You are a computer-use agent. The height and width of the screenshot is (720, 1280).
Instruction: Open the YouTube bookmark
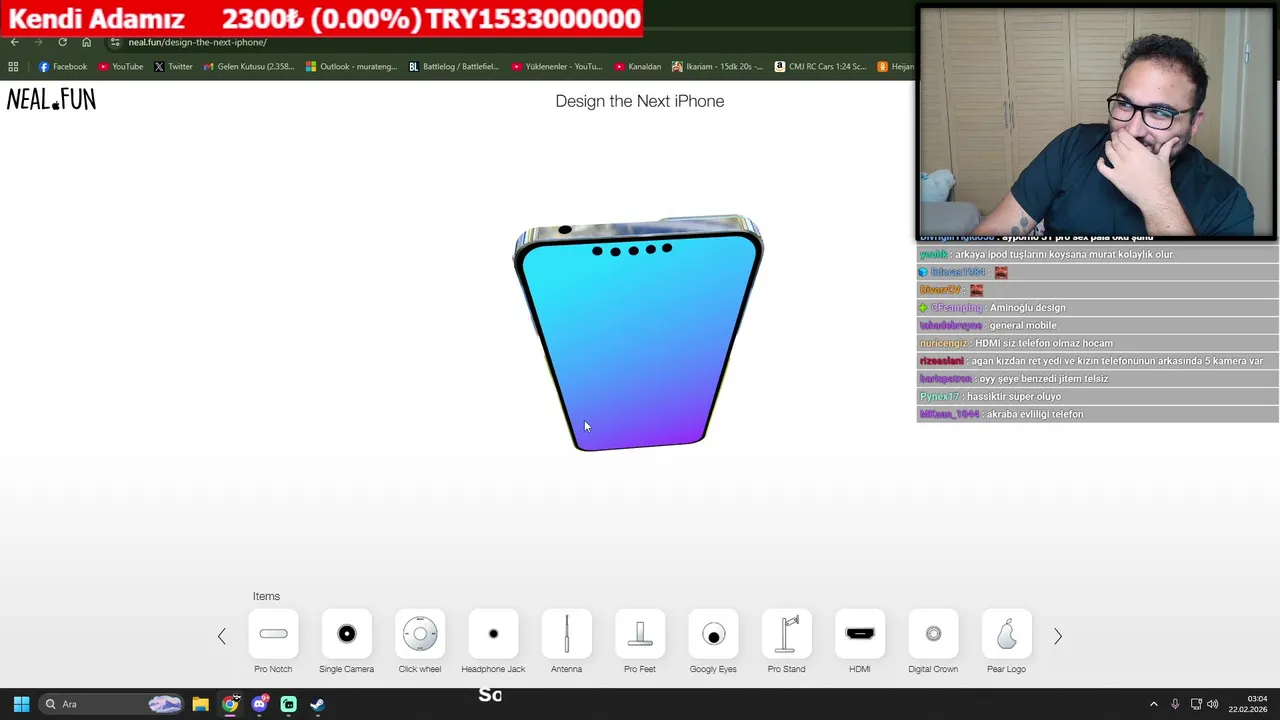[x=120, y=67]
